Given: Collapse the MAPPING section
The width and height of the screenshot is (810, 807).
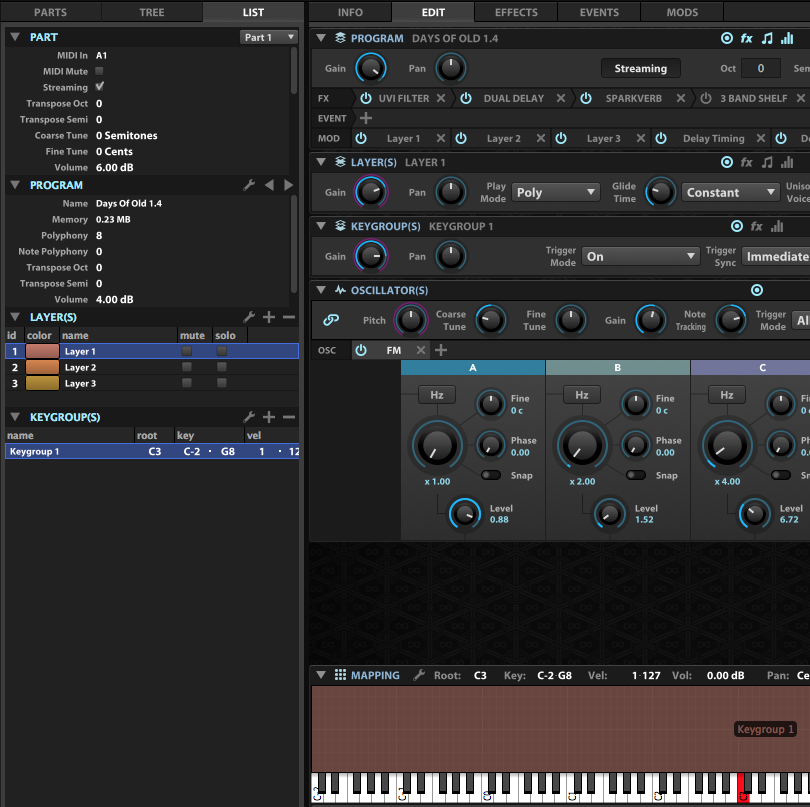Looking at the screenshot, I should (321, 675).
